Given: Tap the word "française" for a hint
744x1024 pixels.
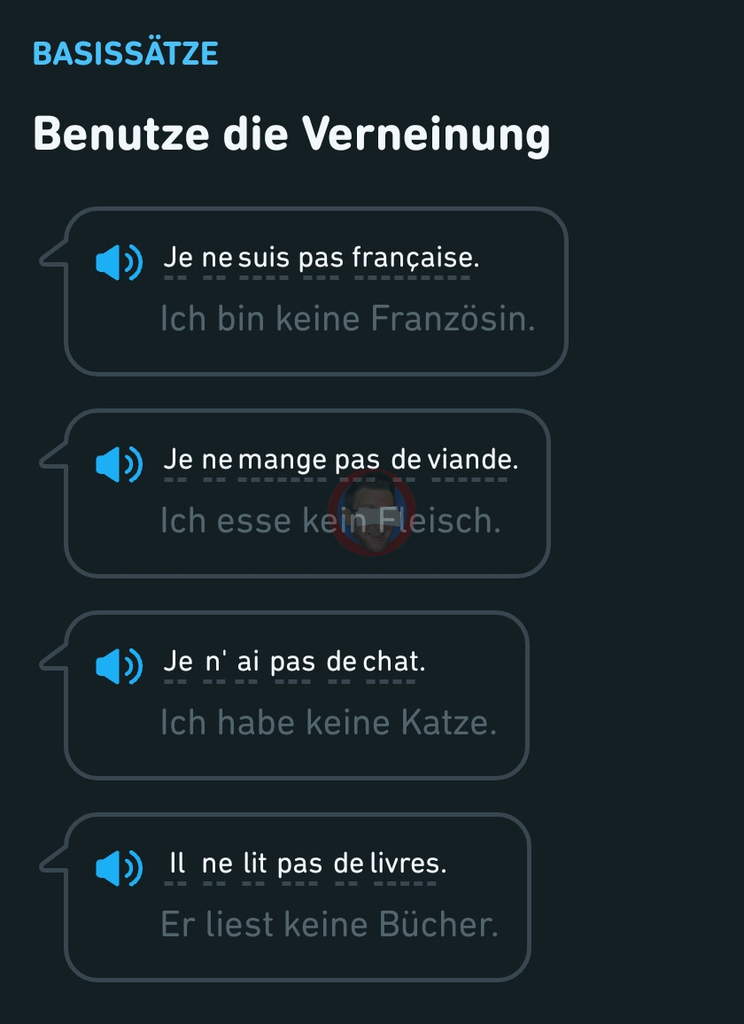Looking at the screenshot, I should coord(415,259).
